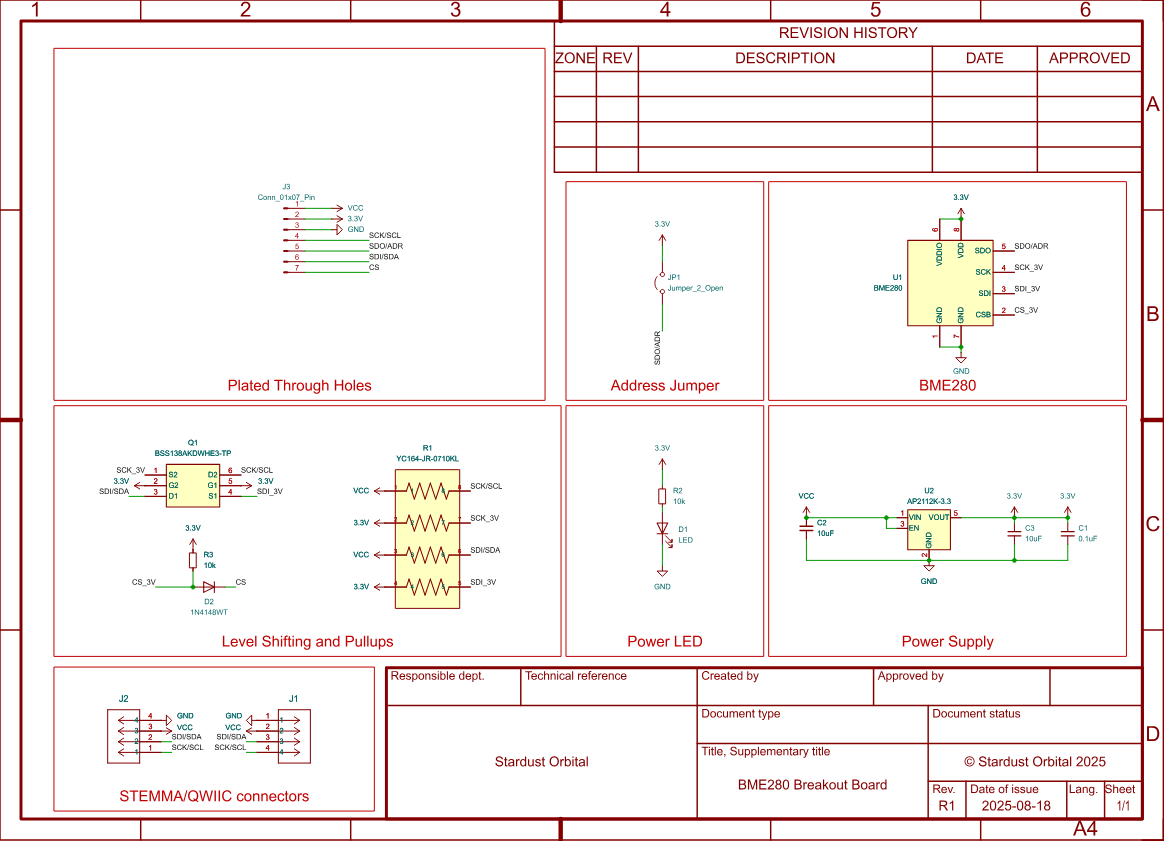Select the R3 10k pull-up resistor
The image size is (1164, 841).
(x=193, y=560)
